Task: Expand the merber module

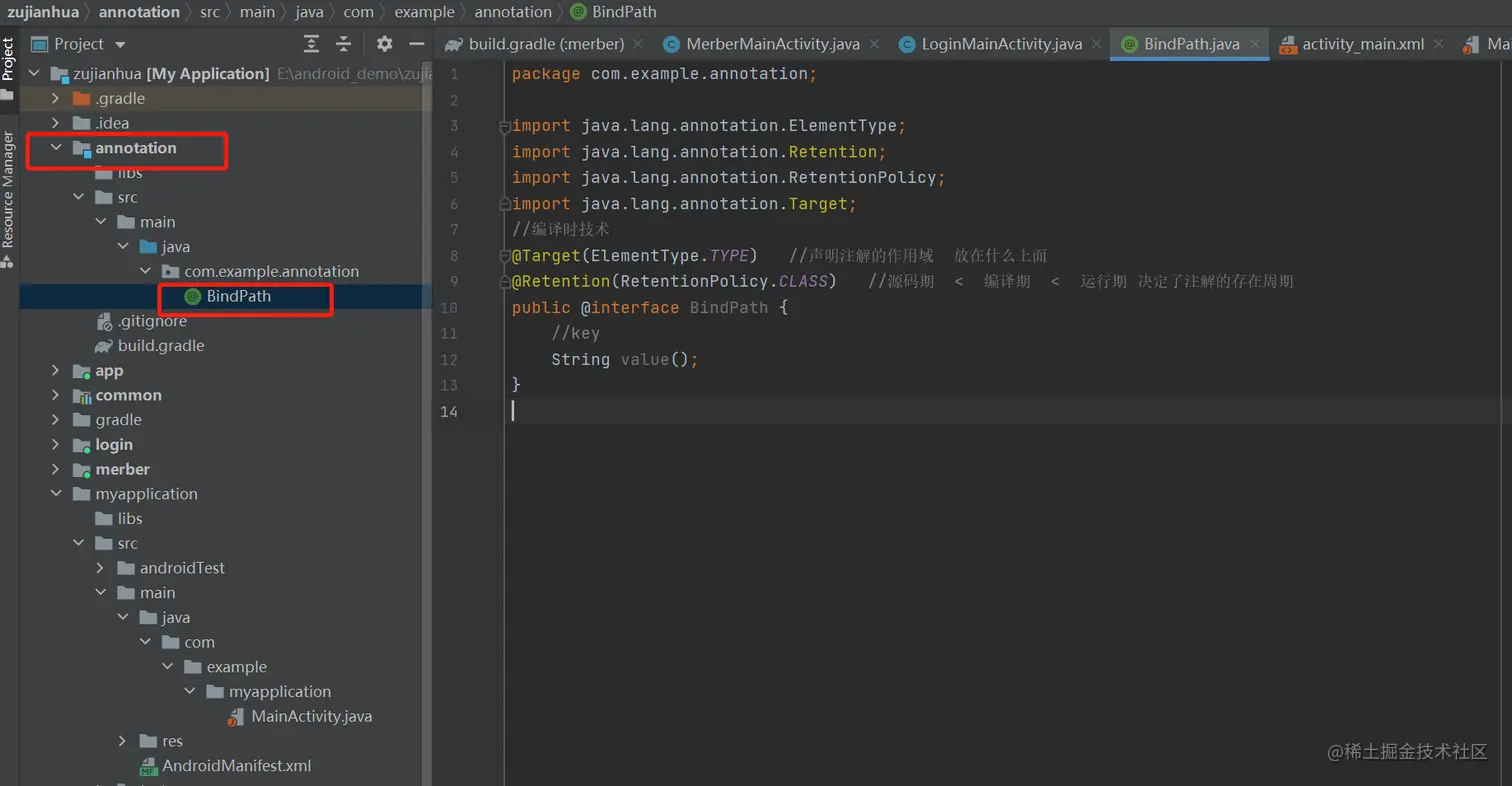Action: click(57, 469)
